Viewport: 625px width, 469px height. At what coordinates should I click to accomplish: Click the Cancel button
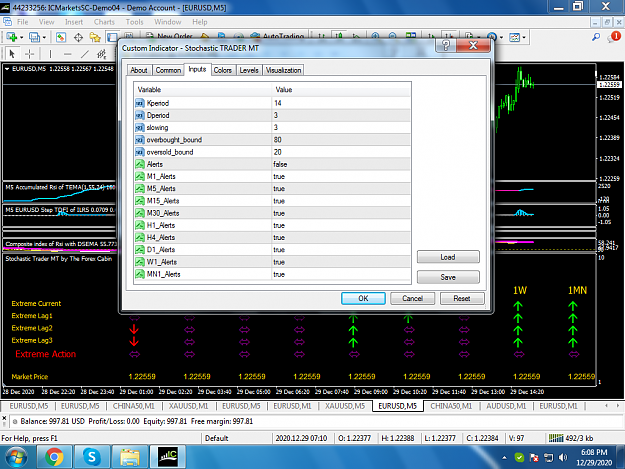[413, 298]
